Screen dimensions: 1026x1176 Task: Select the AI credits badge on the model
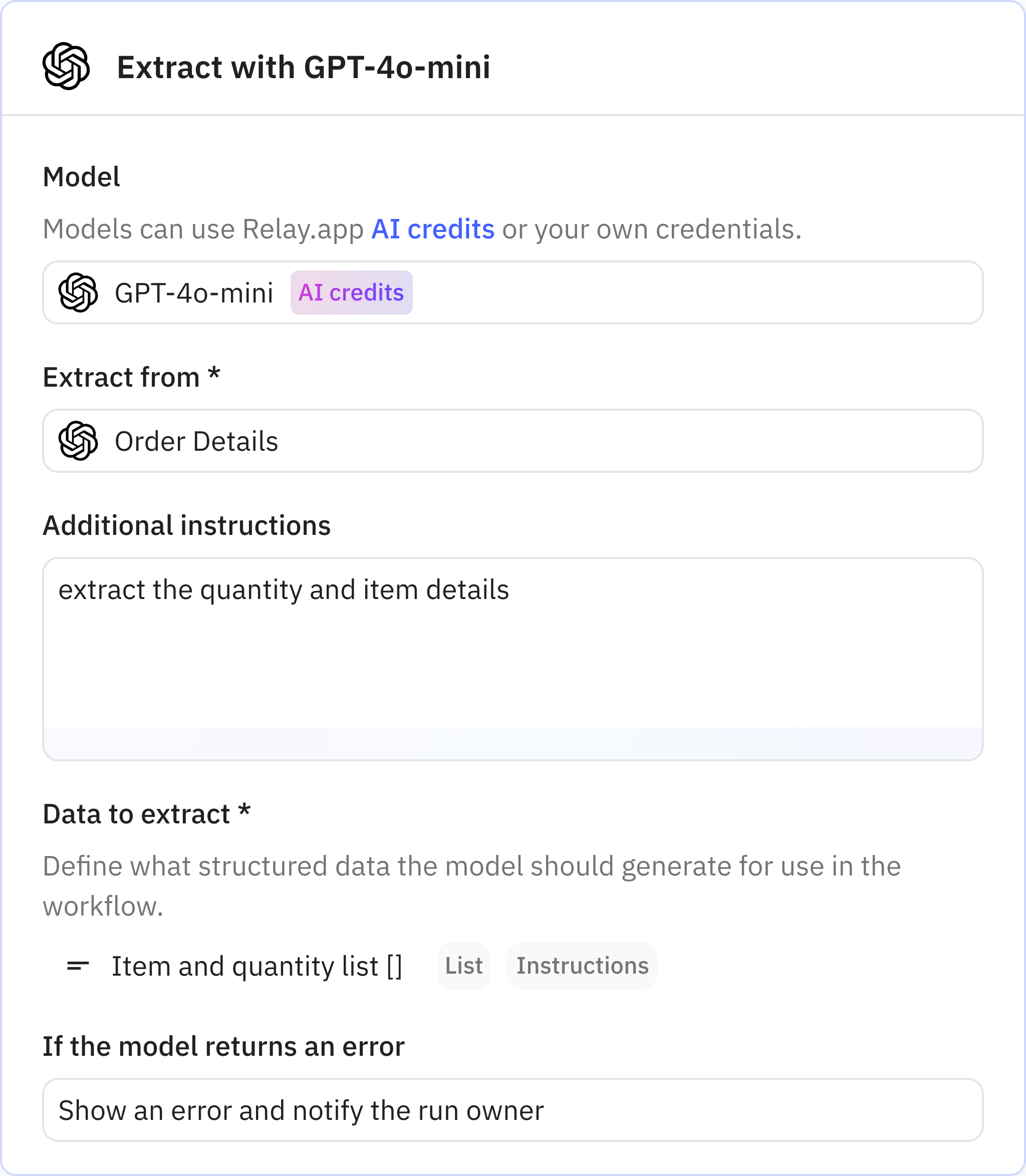click(x=351, y=292)
